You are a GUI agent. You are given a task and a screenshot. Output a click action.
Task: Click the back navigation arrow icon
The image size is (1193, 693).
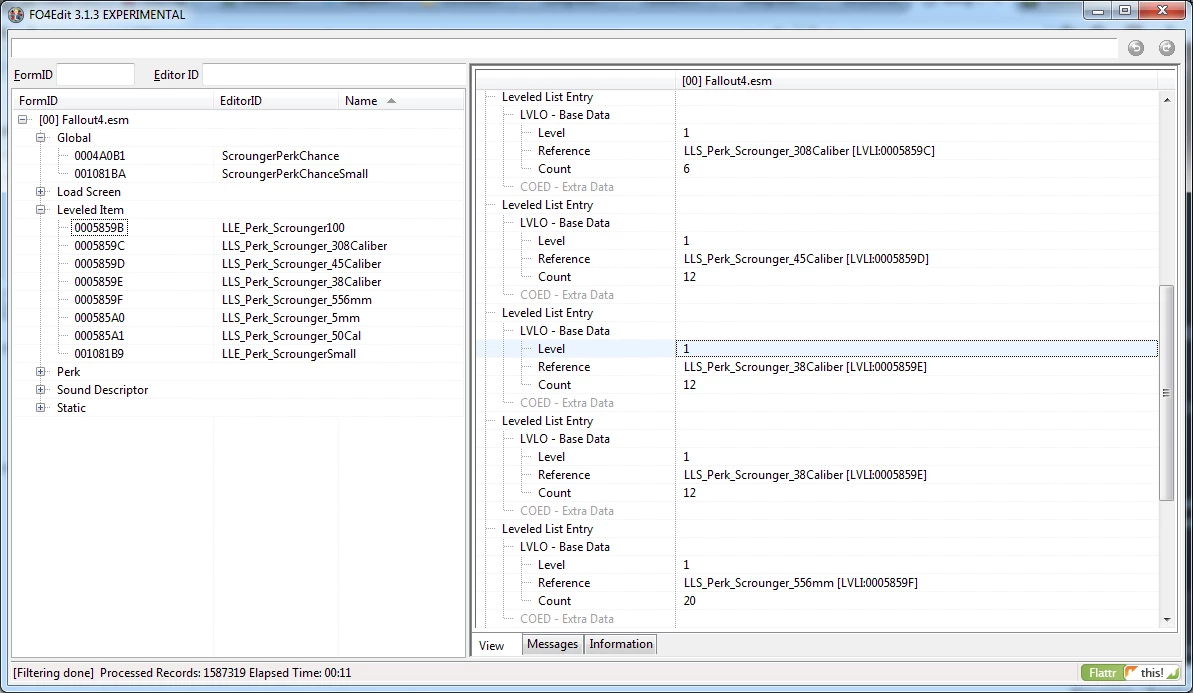(x=1135, y=48)
